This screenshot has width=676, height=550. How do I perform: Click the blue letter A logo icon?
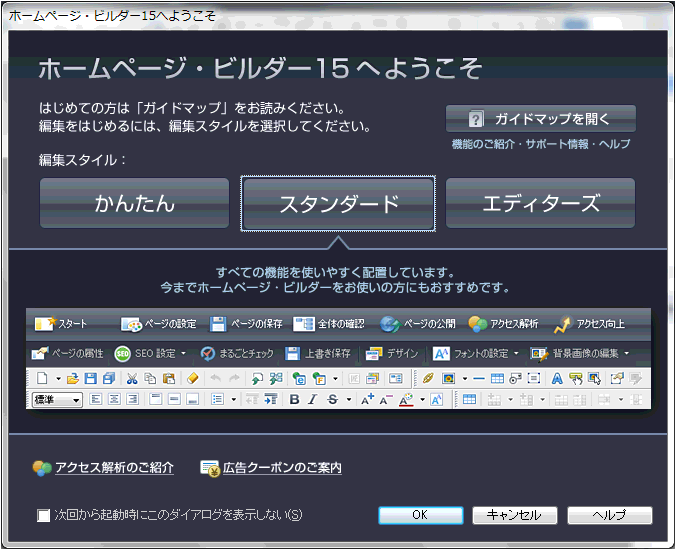[x=557, y=378]
